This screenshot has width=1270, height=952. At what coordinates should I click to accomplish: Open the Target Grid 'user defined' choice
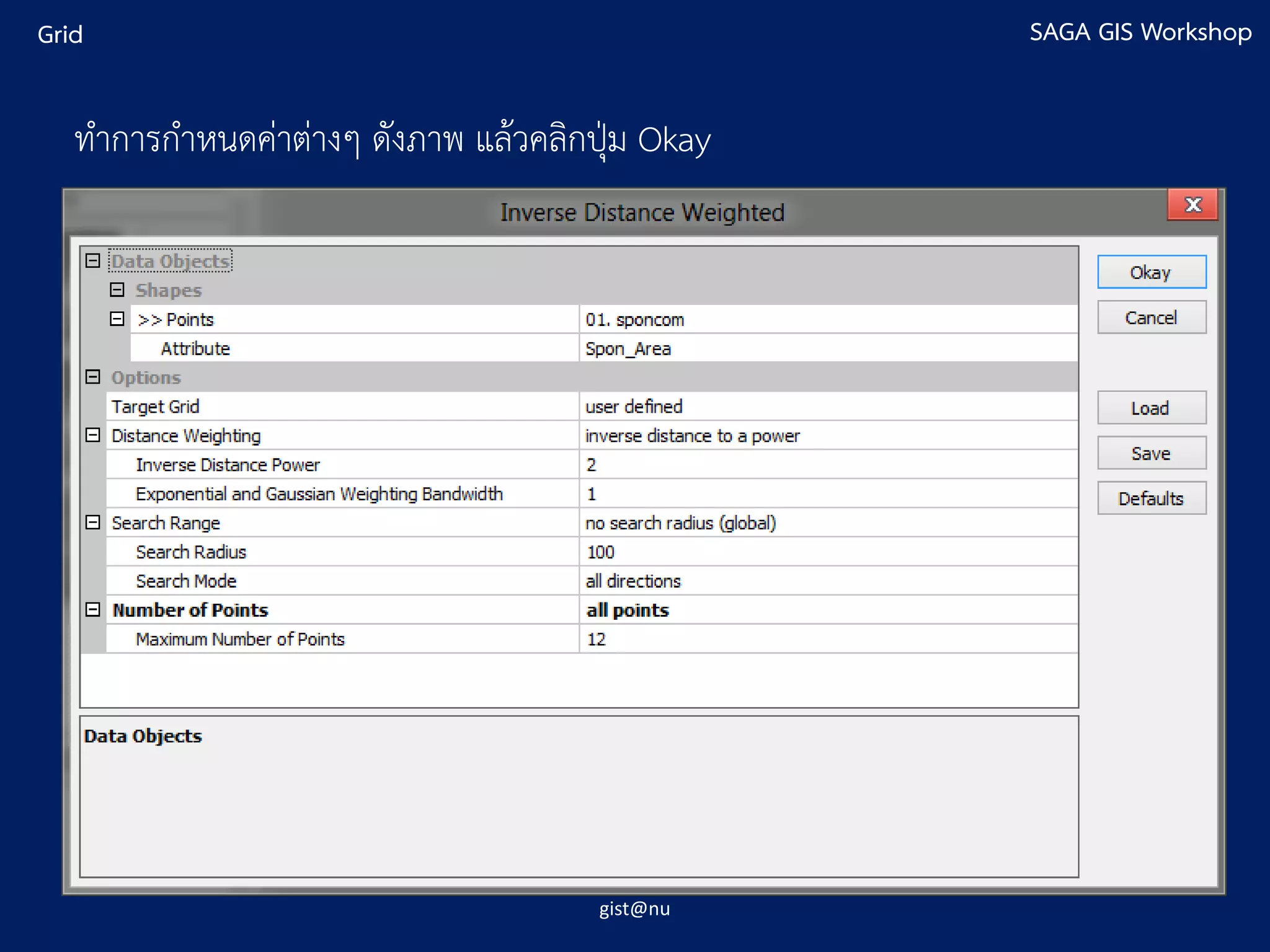click(x=828, y=407)
